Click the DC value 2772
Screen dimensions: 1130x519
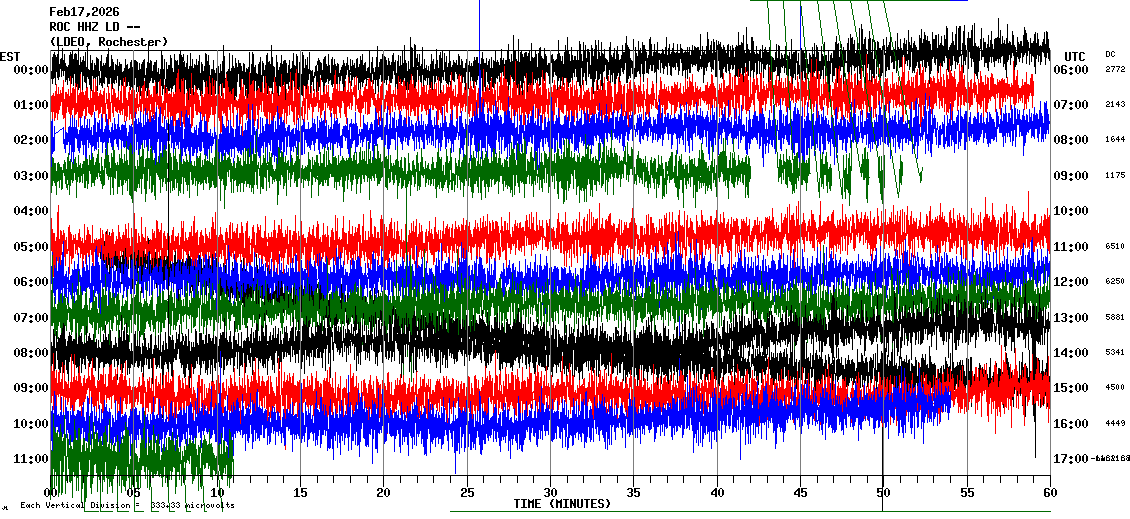point(1115,70)
